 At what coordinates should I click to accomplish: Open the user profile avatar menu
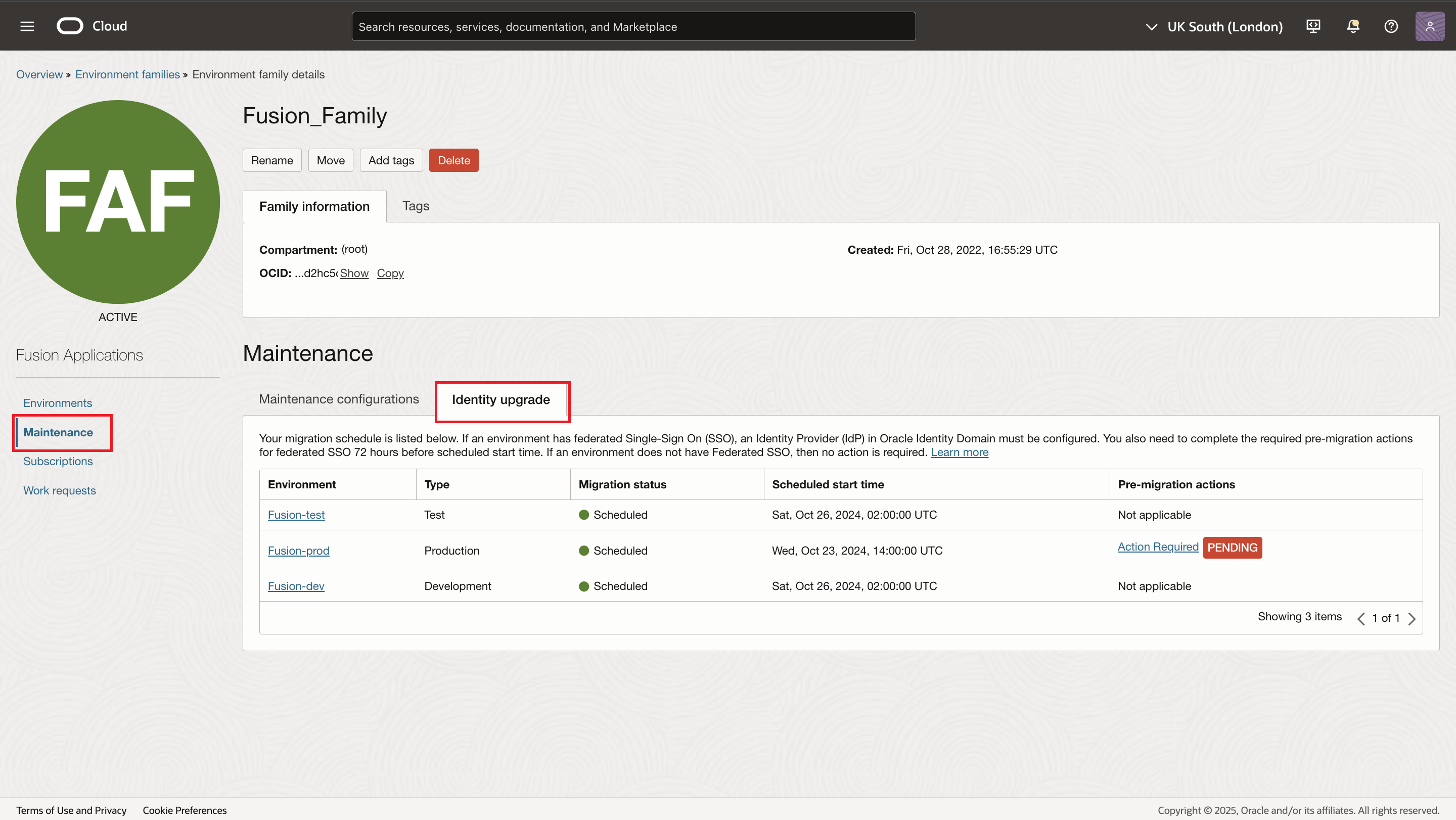[1429, 26]
